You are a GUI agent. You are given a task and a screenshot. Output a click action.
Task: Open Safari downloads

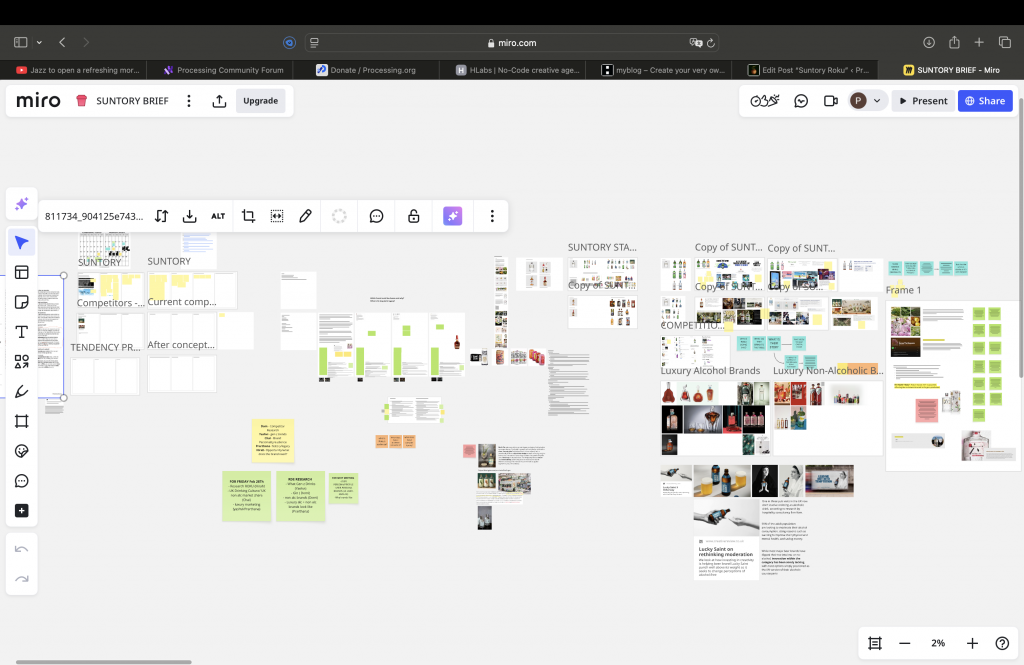click(929, 42)
